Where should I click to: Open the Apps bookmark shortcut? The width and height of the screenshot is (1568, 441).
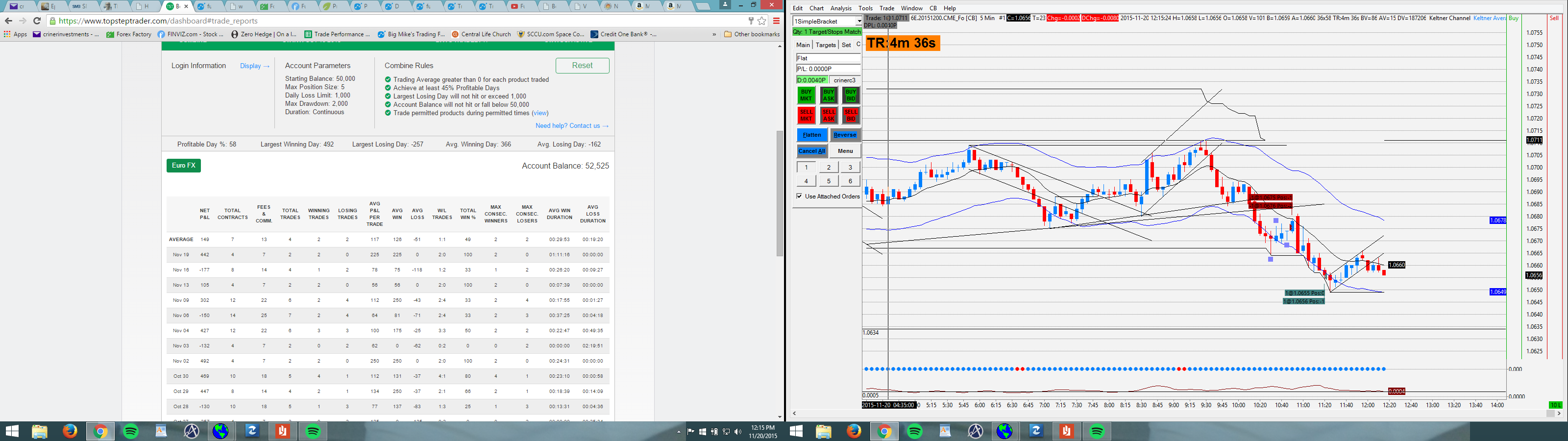coord(16,34)
